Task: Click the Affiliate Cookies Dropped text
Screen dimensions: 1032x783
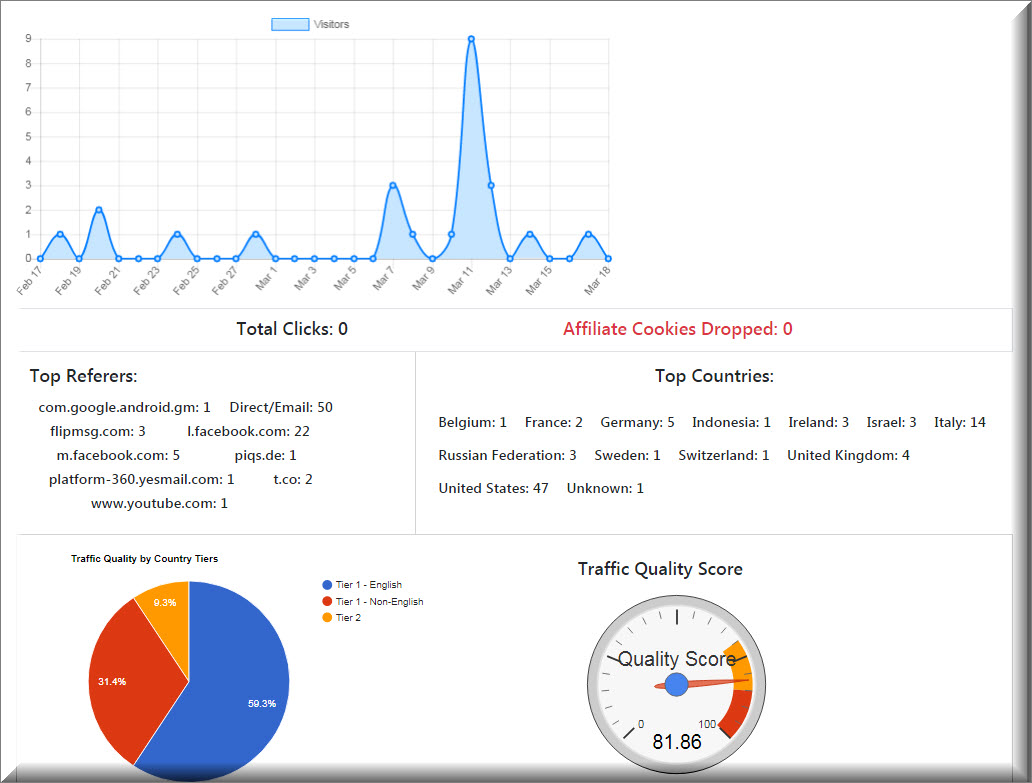Action: pyautogui.click(x=678, y=329)
